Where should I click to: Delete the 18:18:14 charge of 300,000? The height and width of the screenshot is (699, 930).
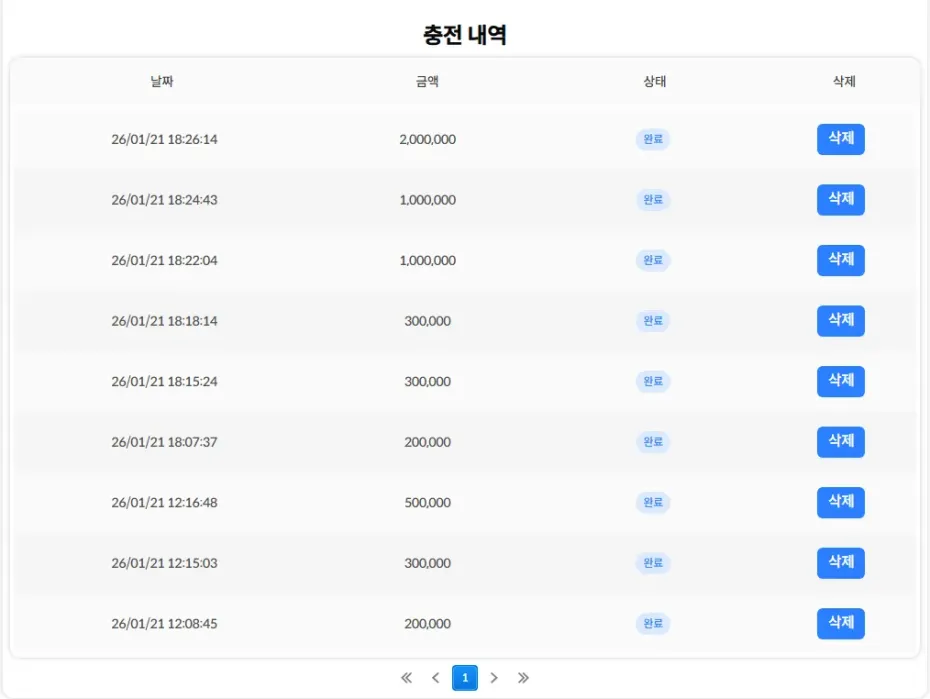click(840, 321)
